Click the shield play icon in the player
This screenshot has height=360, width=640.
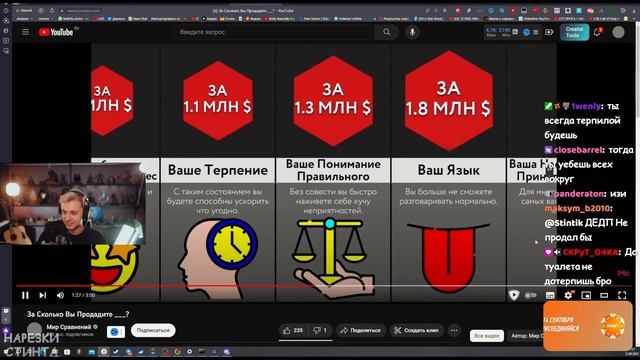tap(514, 295)
